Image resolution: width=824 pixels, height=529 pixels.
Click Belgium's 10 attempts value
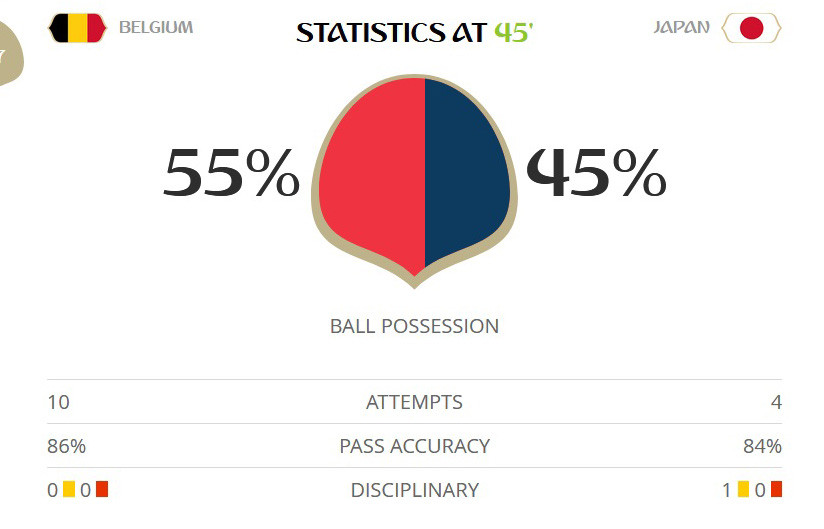tap(58, 403)
